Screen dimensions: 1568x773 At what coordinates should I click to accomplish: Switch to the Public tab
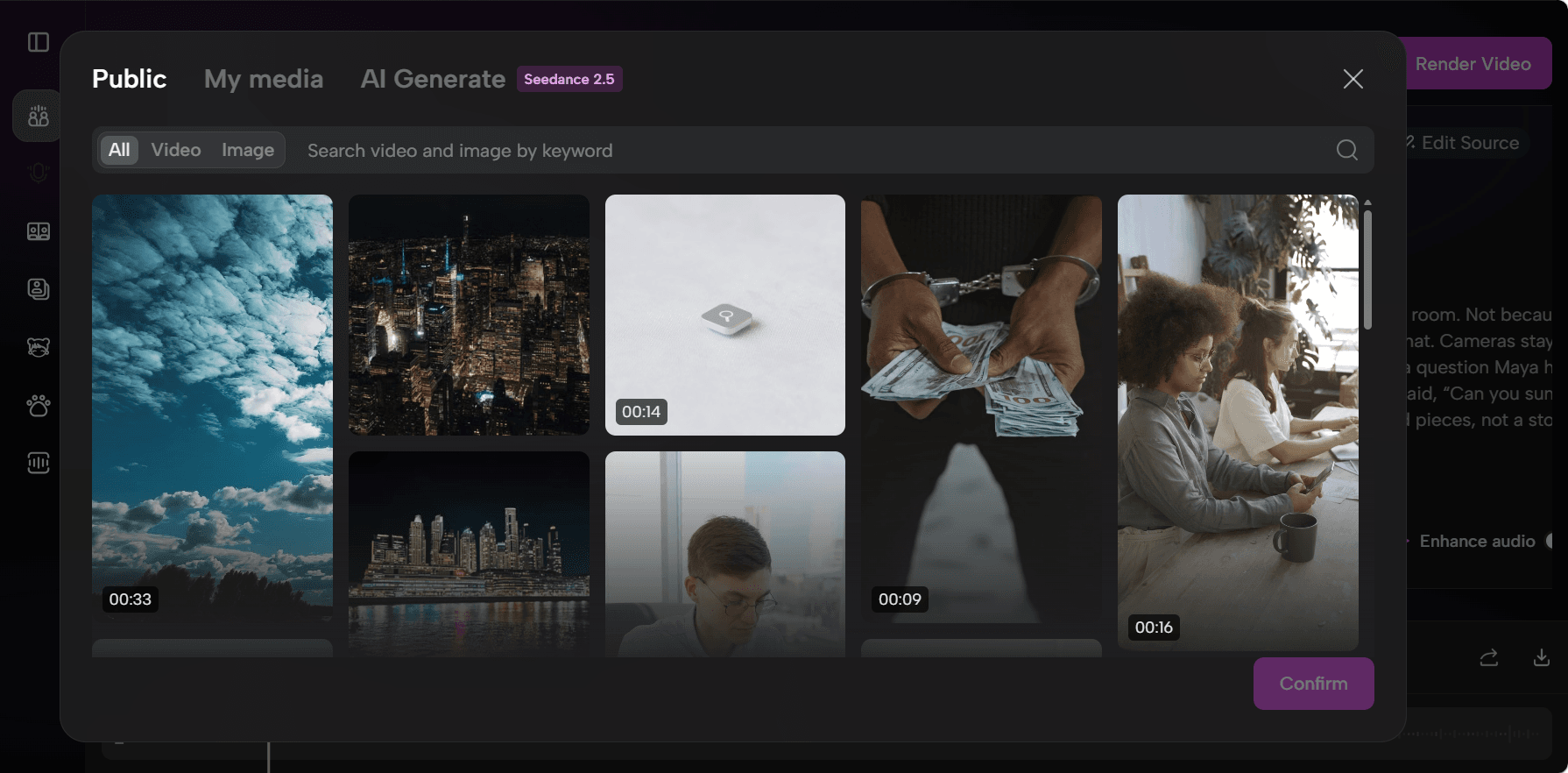[130, 79]
